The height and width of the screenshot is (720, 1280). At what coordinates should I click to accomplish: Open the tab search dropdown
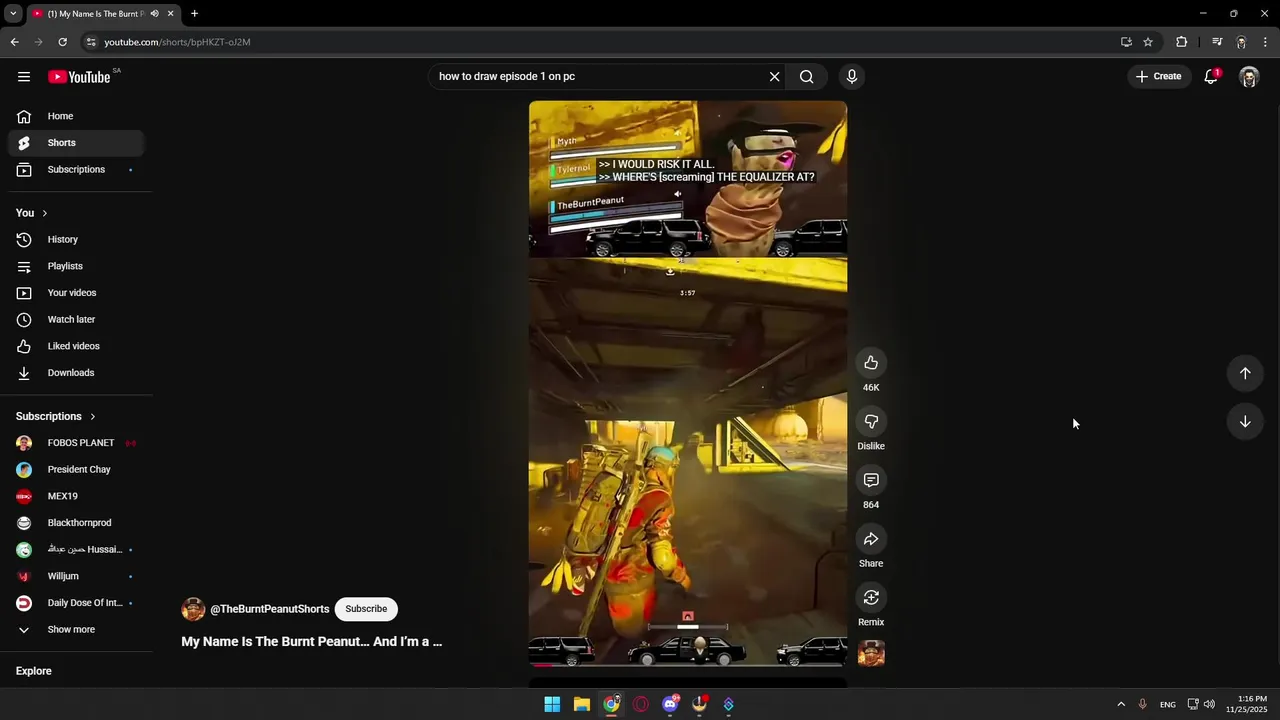(x=13, y=14)
